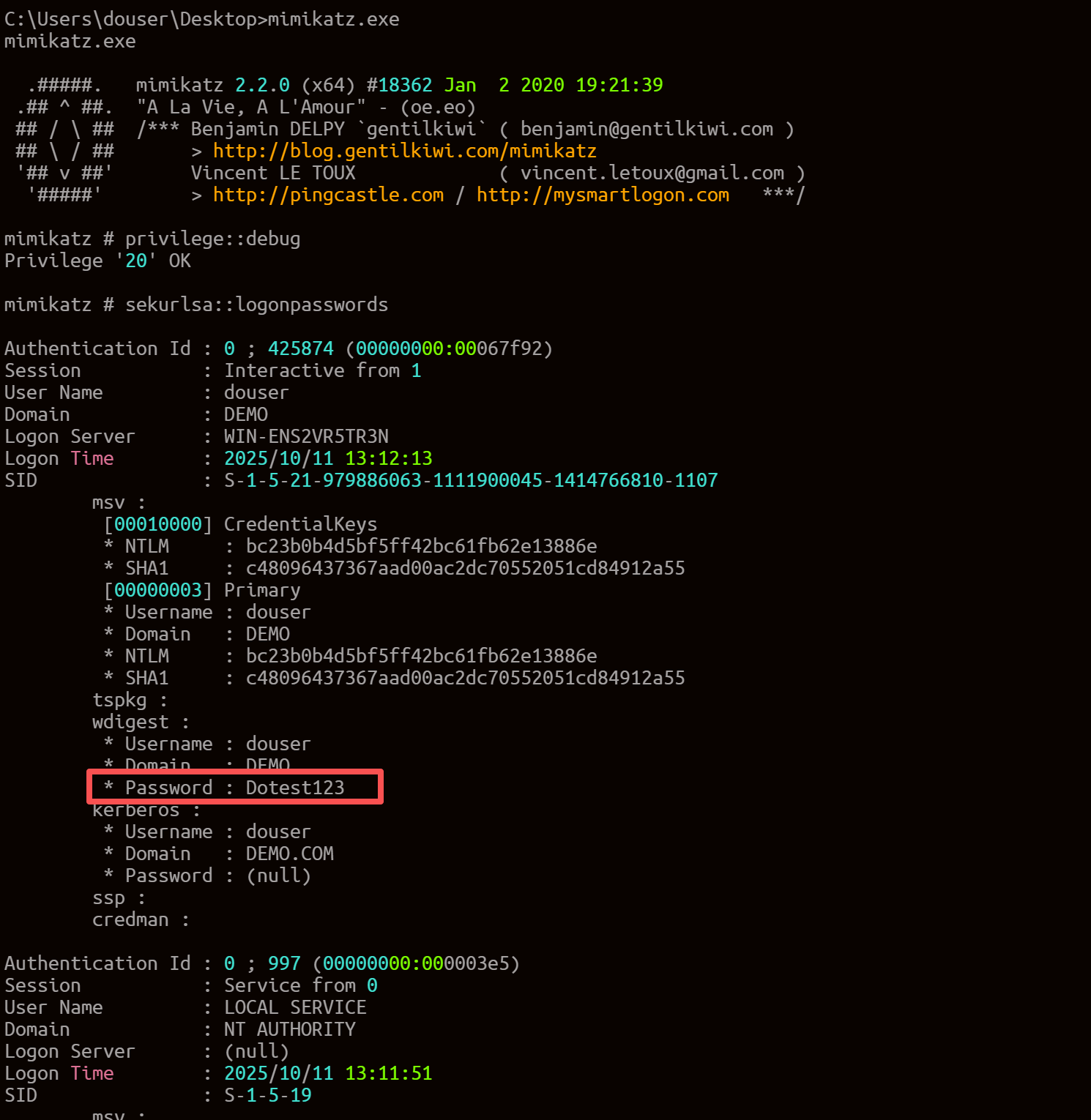Select Domain DEMO under Primary
The image size is (1091, 1120).
[x=268, y=635]
